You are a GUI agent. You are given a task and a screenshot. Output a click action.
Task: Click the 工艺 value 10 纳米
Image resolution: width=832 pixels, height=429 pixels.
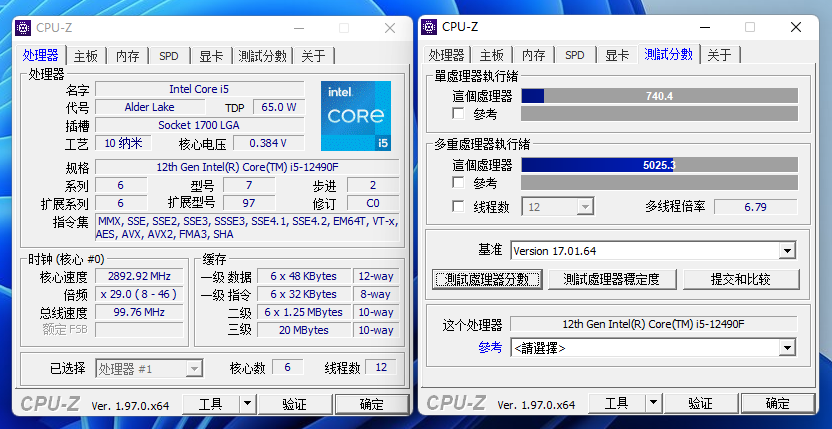[x=123, y=143]
